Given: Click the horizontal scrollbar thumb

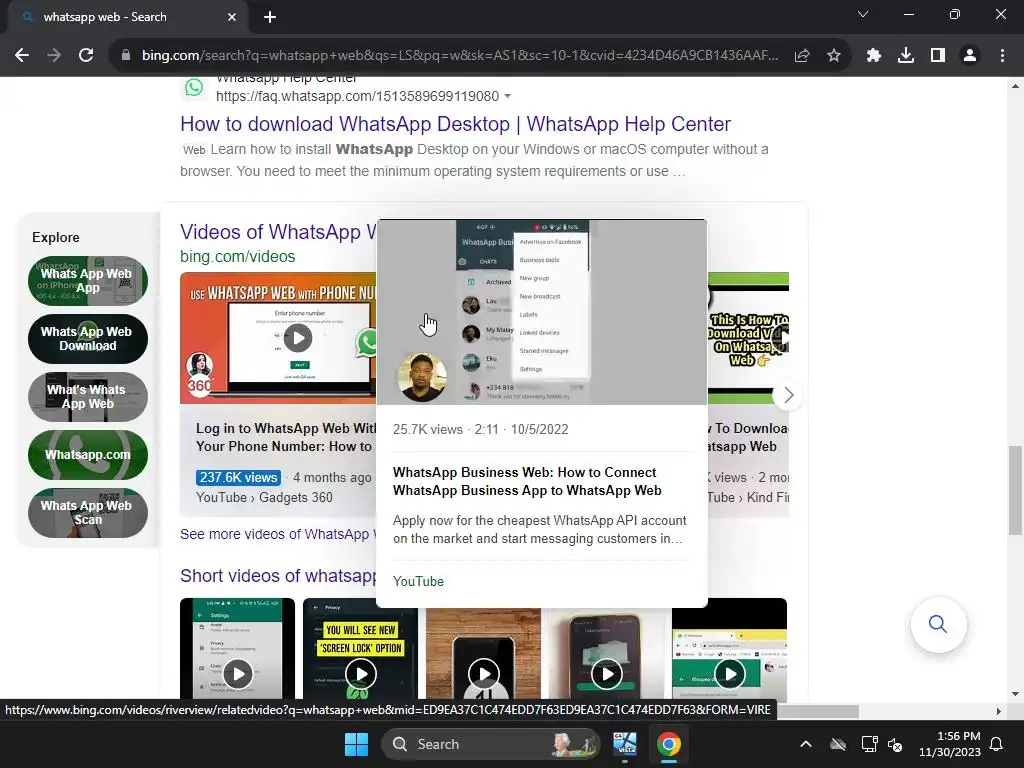Looking at the screenshot, I should (818, 711).
